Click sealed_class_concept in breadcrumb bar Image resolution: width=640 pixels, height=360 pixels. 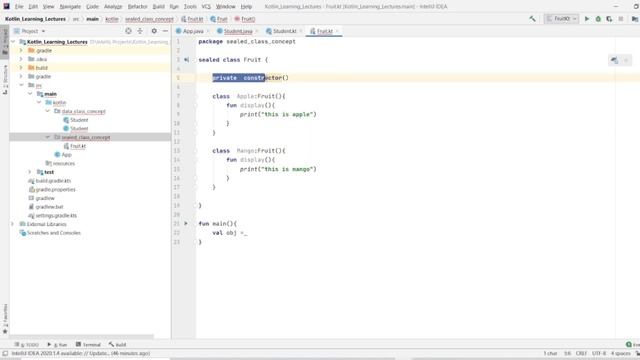point(149,19)
